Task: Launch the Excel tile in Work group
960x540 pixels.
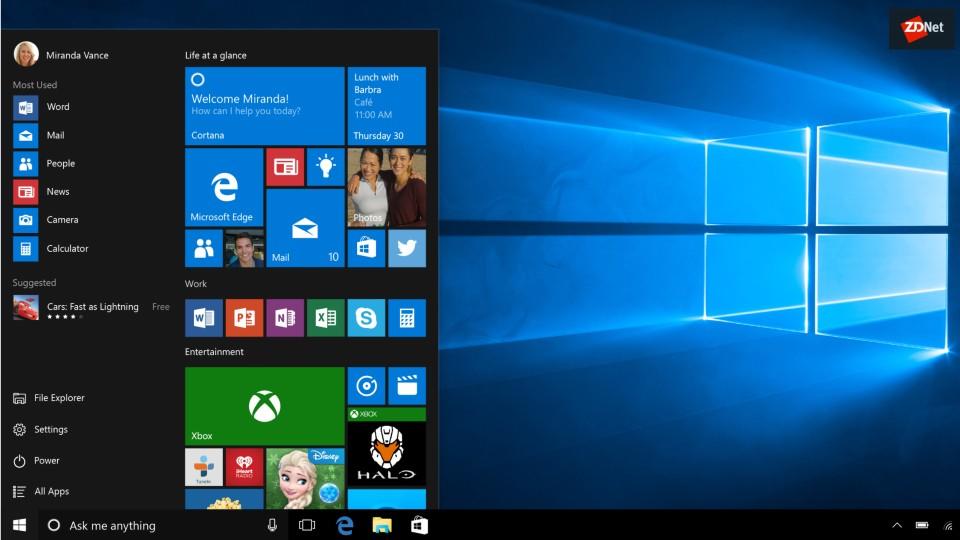Action: click(325, 318)
